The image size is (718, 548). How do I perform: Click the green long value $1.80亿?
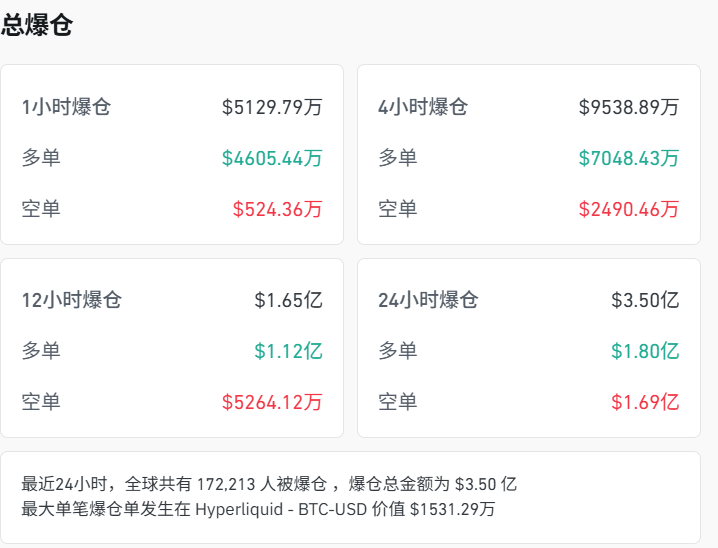coord(645,351)
